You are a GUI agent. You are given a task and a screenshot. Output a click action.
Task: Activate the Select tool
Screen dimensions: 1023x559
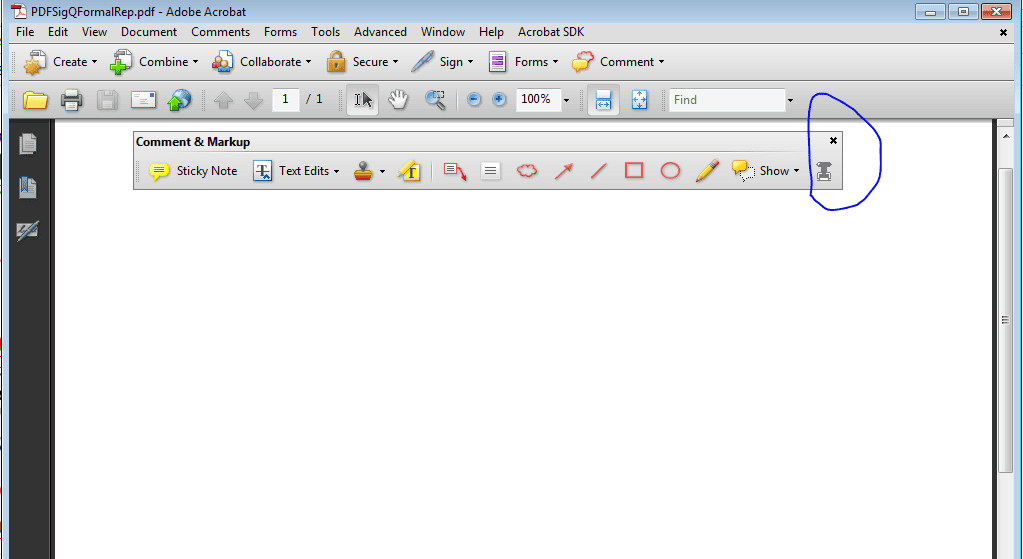click(x=362, y=100)
